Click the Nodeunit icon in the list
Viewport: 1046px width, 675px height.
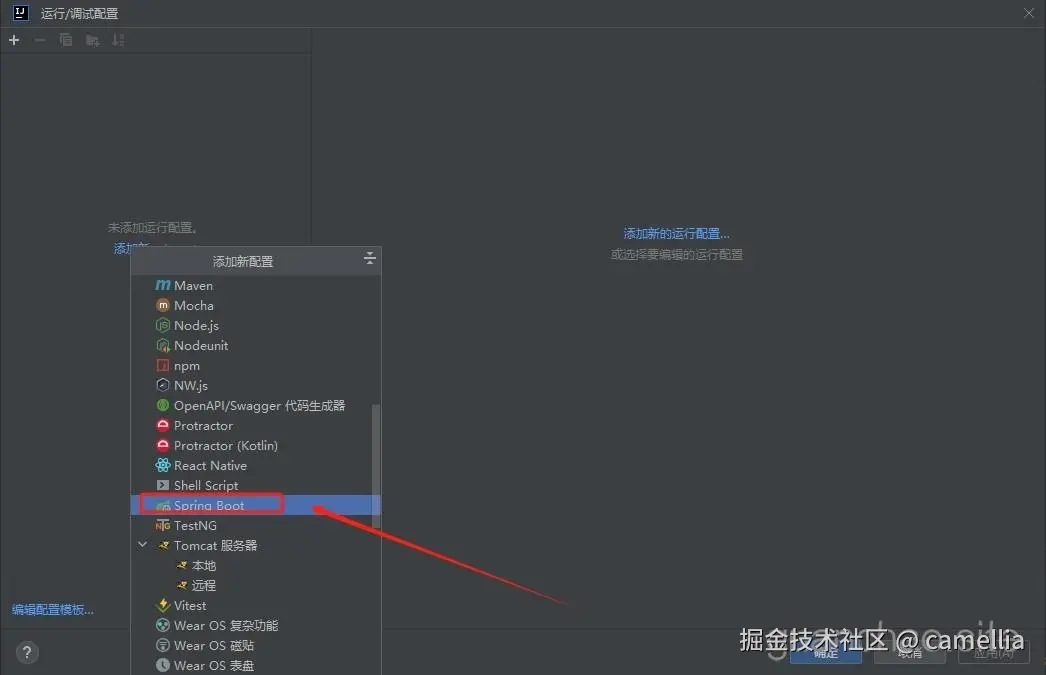point(163,346)
